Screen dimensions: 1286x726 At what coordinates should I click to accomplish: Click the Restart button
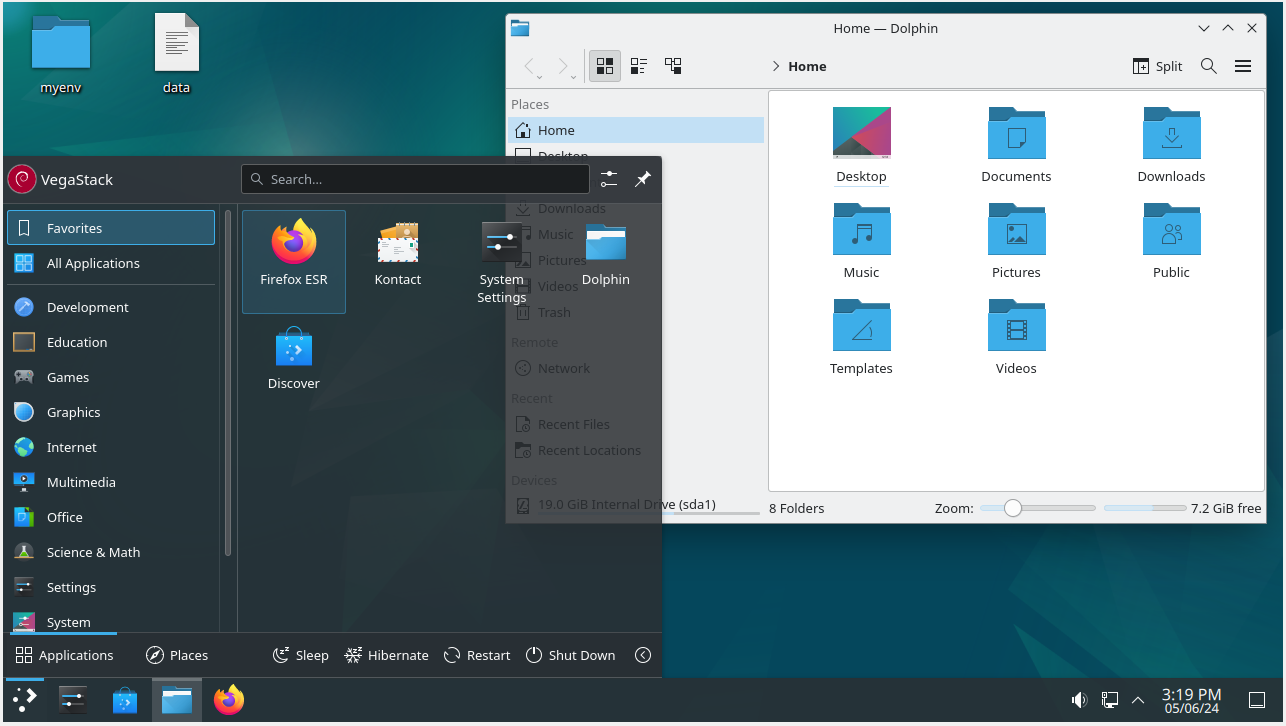tap(477, 655)
